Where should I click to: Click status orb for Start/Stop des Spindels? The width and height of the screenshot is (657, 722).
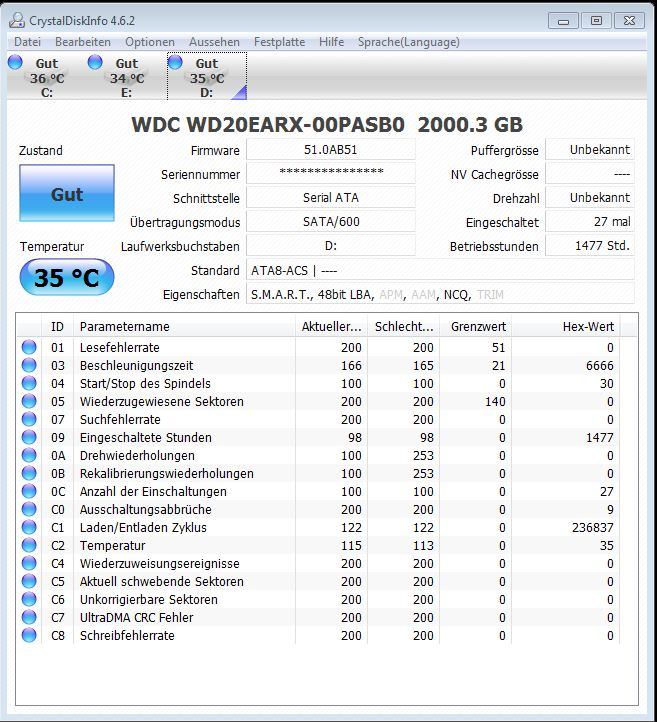click(x=29, y=383)
